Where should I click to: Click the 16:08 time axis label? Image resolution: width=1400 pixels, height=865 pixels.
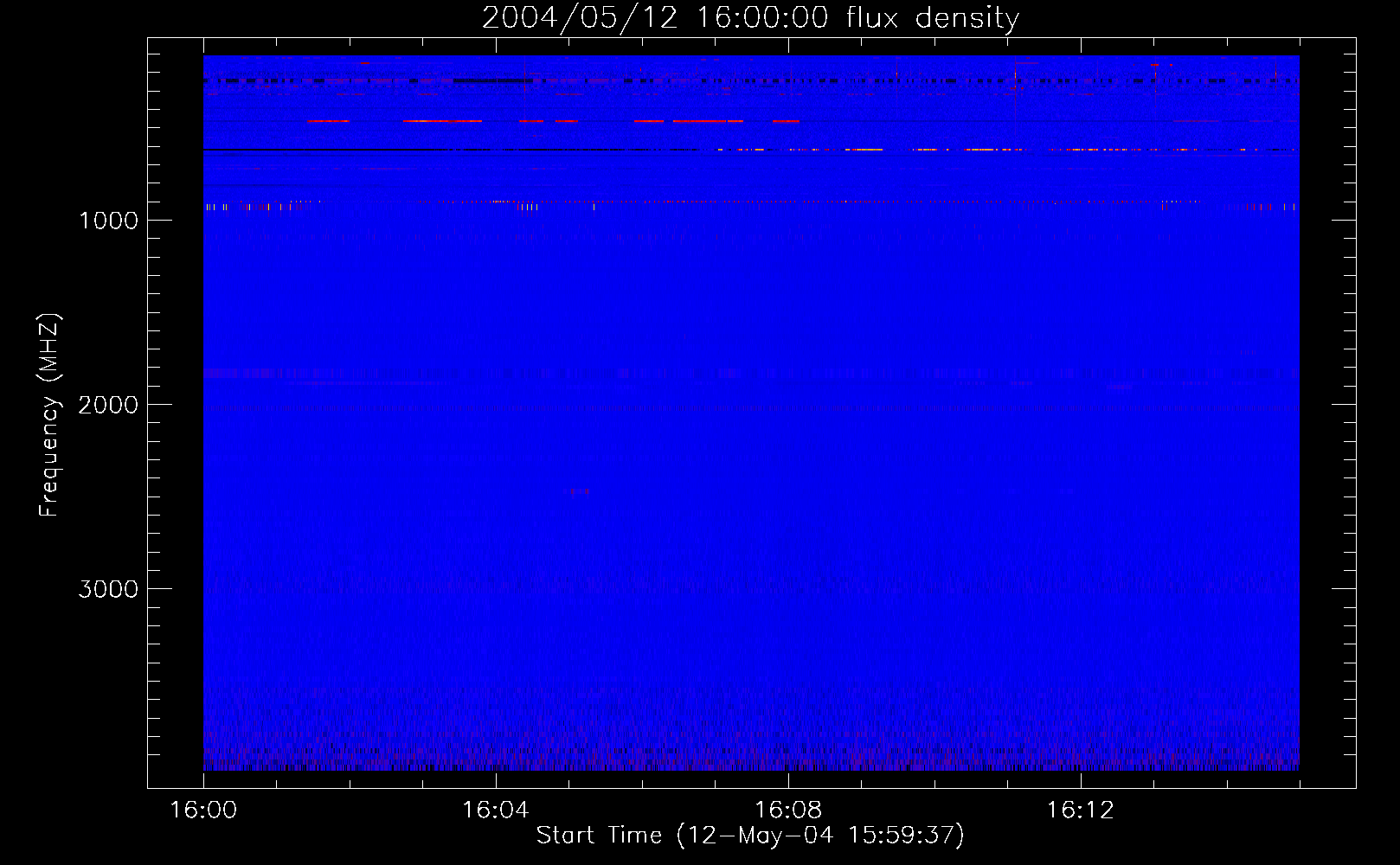point(787,811)
